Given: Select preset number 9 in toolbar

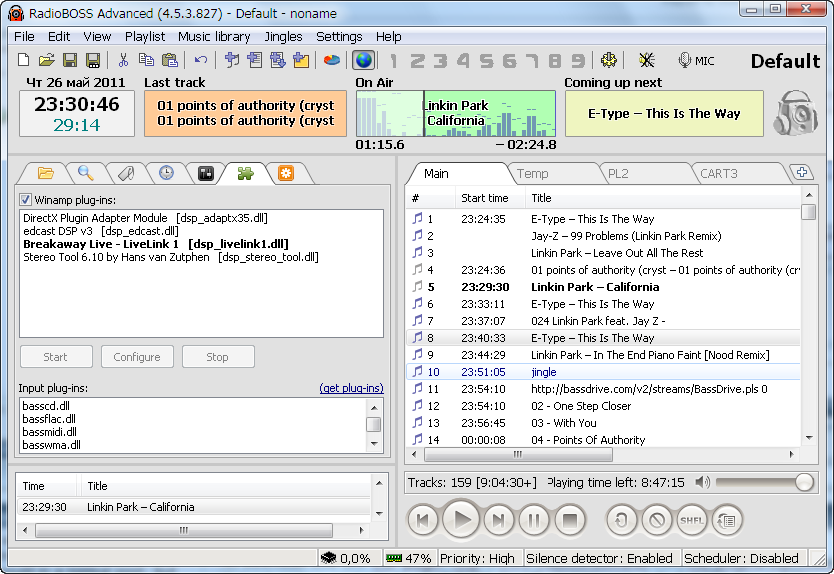Looking at the screenshot, I should click(578, 61).
